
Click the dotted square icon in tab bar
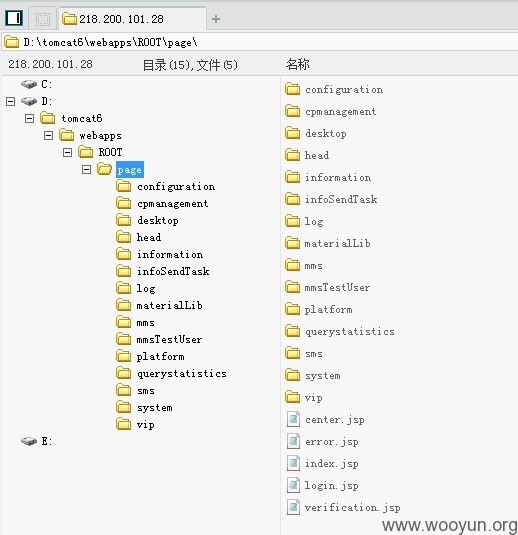click(x=43, y=19)
